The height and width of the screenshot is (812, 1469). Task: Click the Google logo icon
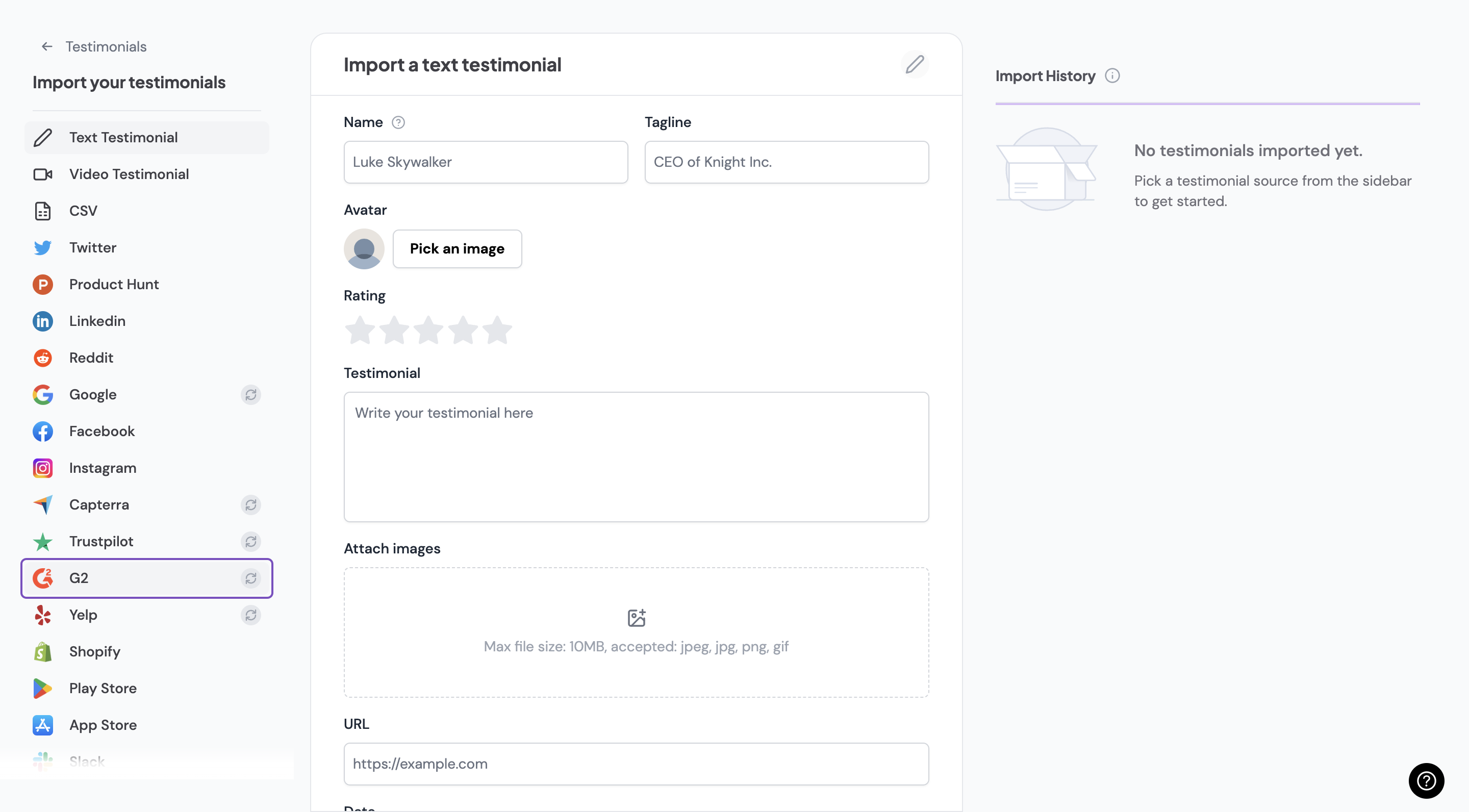pos(43,395)
